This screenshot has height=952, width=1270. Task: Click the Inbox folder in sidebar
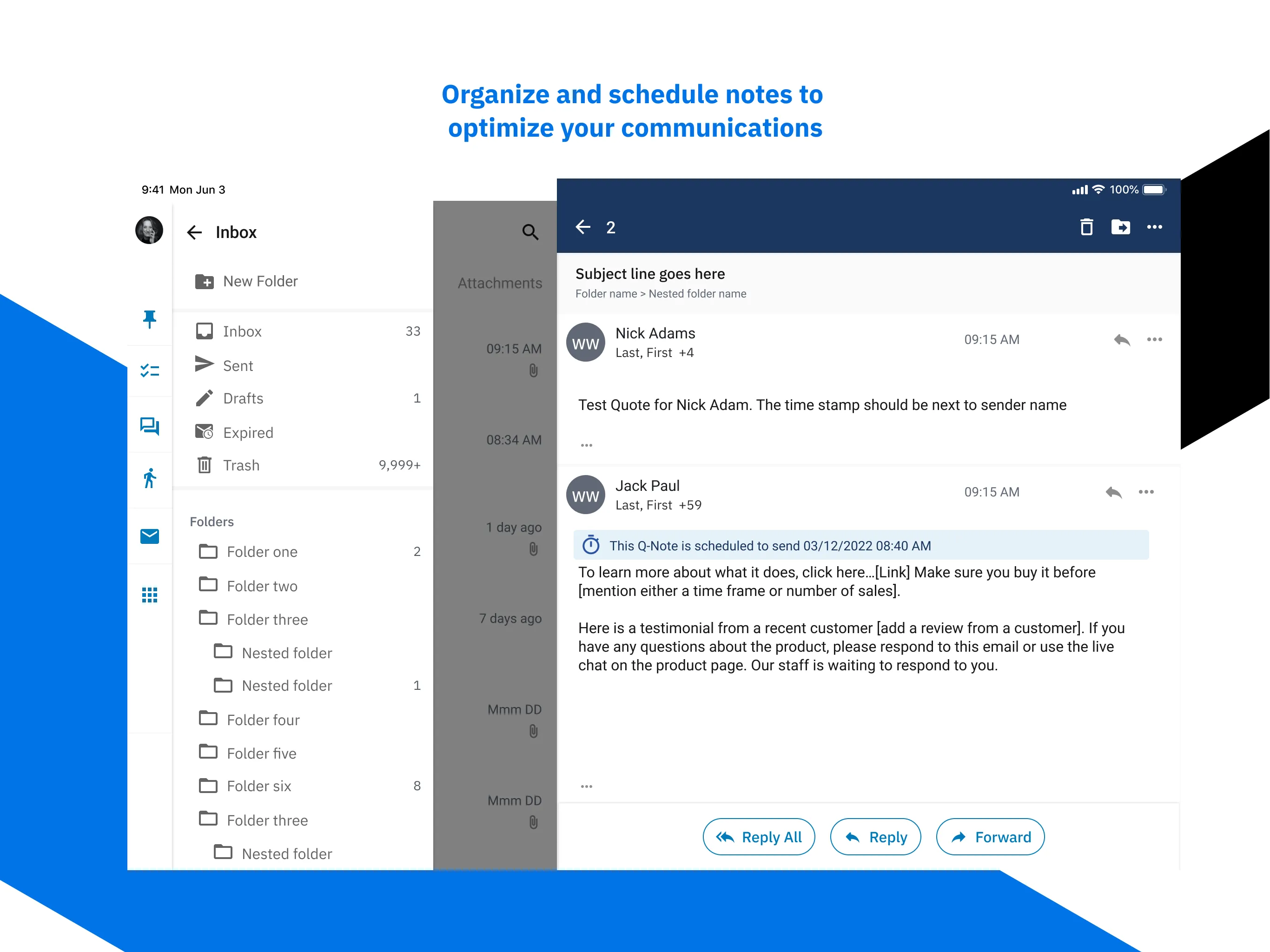244,331
